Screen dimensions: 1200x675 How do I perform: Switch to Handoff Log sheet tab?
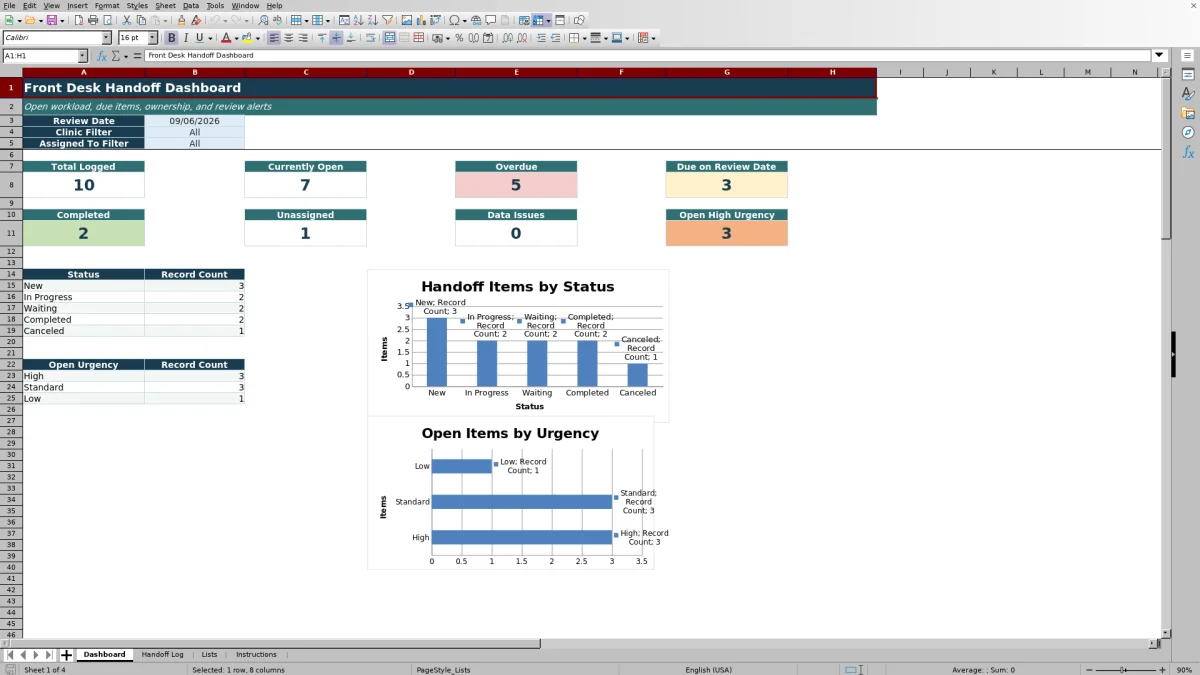(x=162, y=655)
